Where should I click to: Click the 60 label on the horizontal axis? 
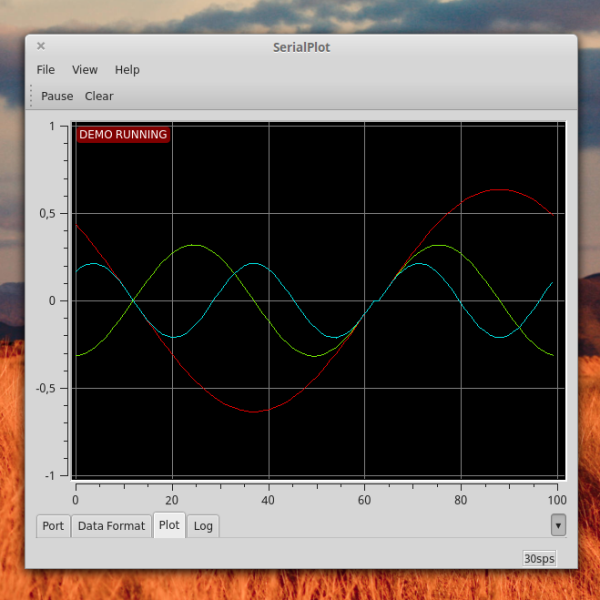coord(364,500)
